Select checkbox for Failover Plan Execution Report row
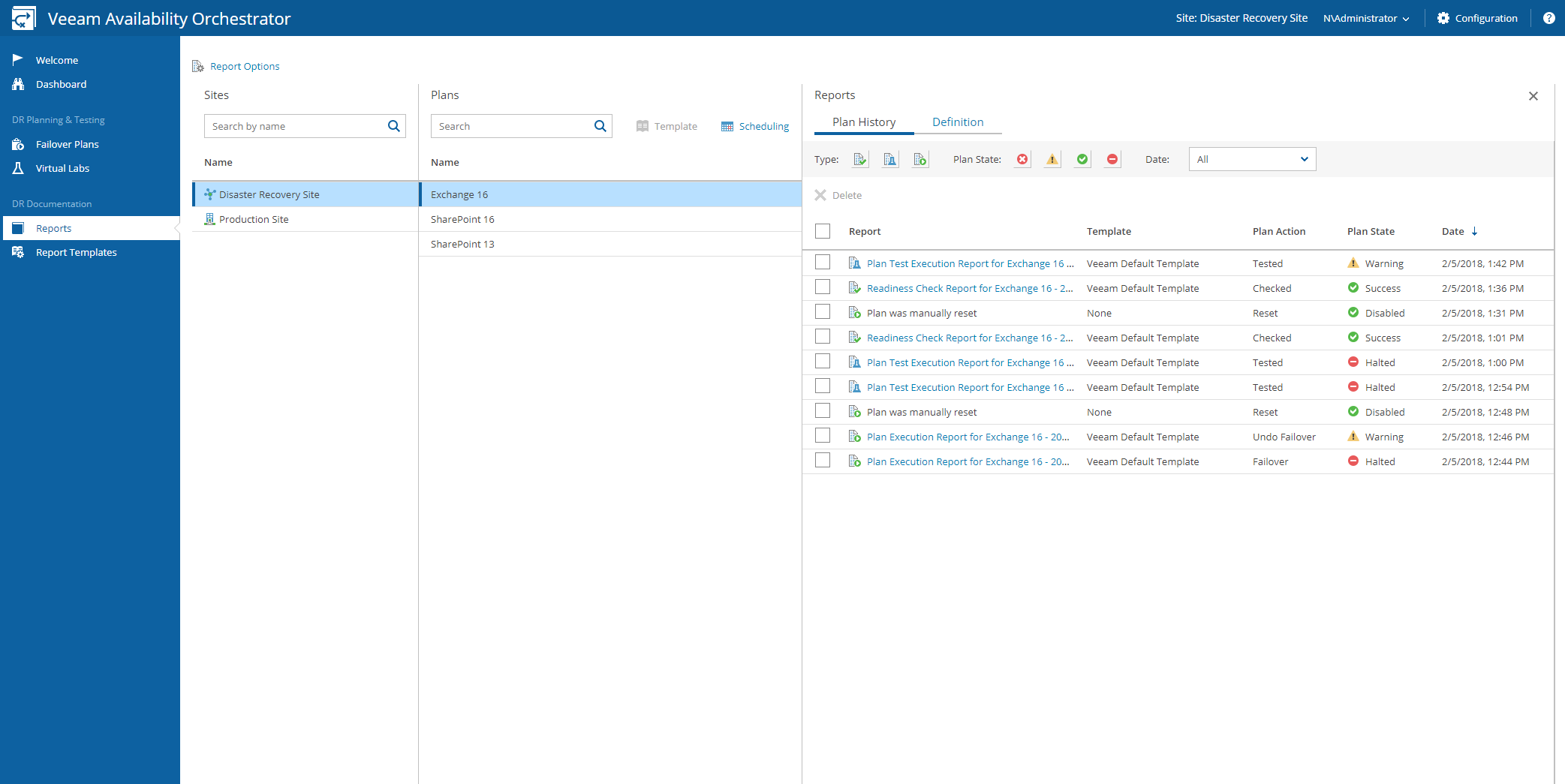Image resolution: width=1565 pixels, height=784 pixels. [823, 461]
